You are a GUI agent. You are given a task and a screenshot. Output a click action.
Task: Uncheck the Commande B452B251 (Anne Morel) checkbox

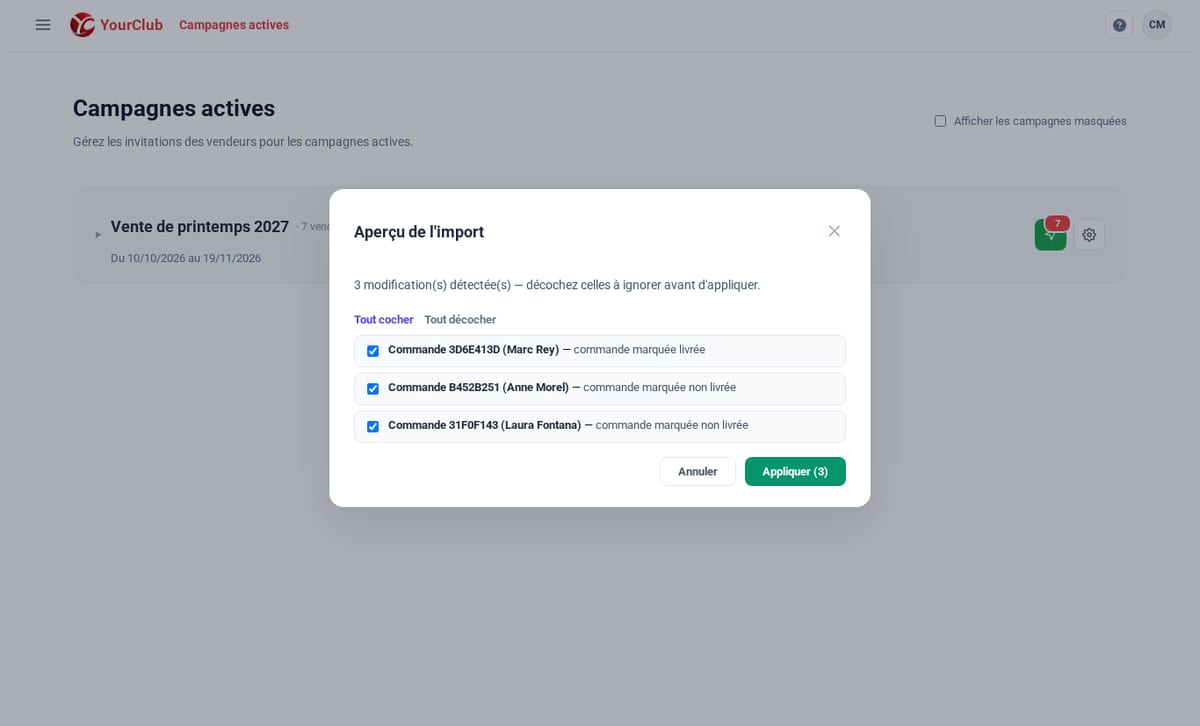coord(373,389)
